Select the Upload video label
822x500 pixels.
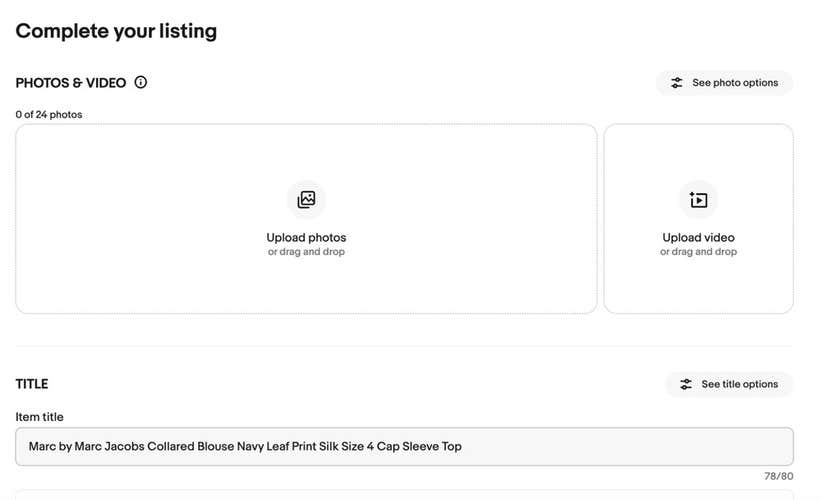(698, 238)
